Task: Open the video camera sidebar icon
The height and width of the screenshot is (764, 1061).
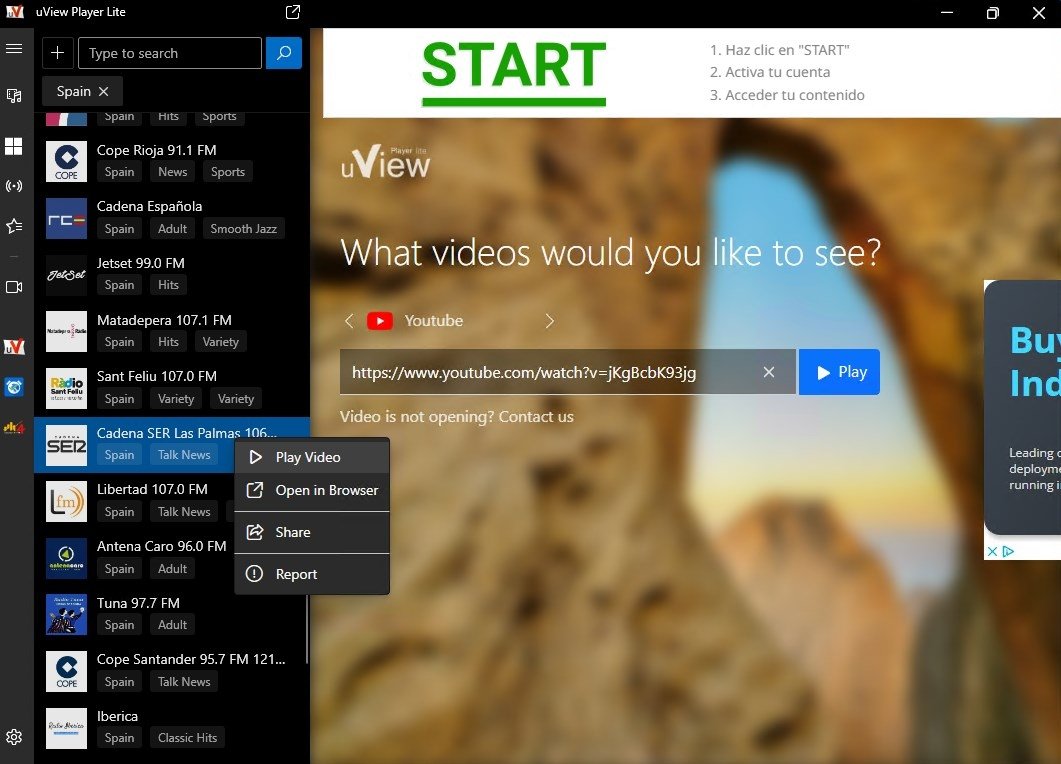Action: 14,287
